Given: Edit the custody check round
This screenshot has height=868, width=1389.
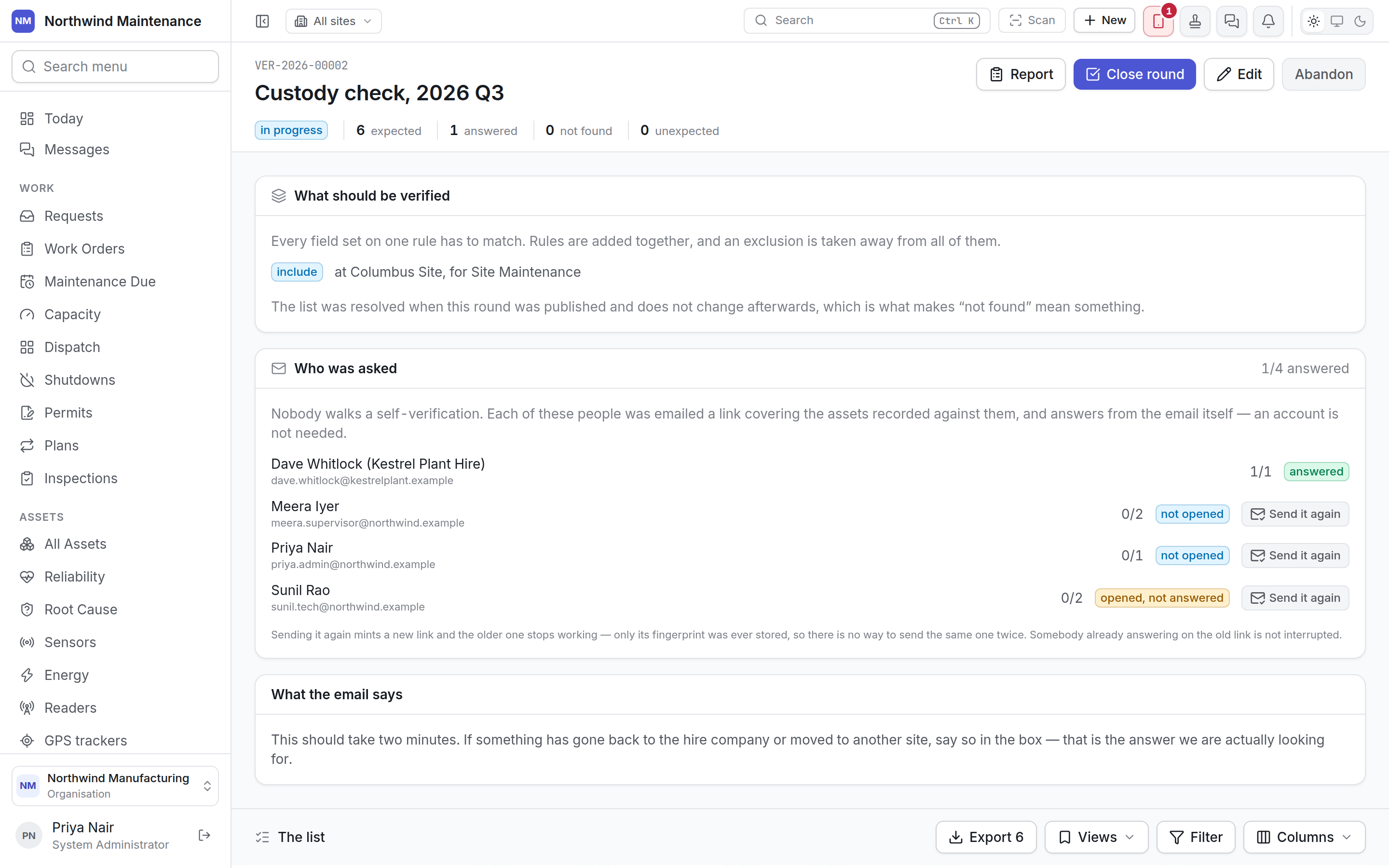Looking at the screenshot, I should point(1239,74).
